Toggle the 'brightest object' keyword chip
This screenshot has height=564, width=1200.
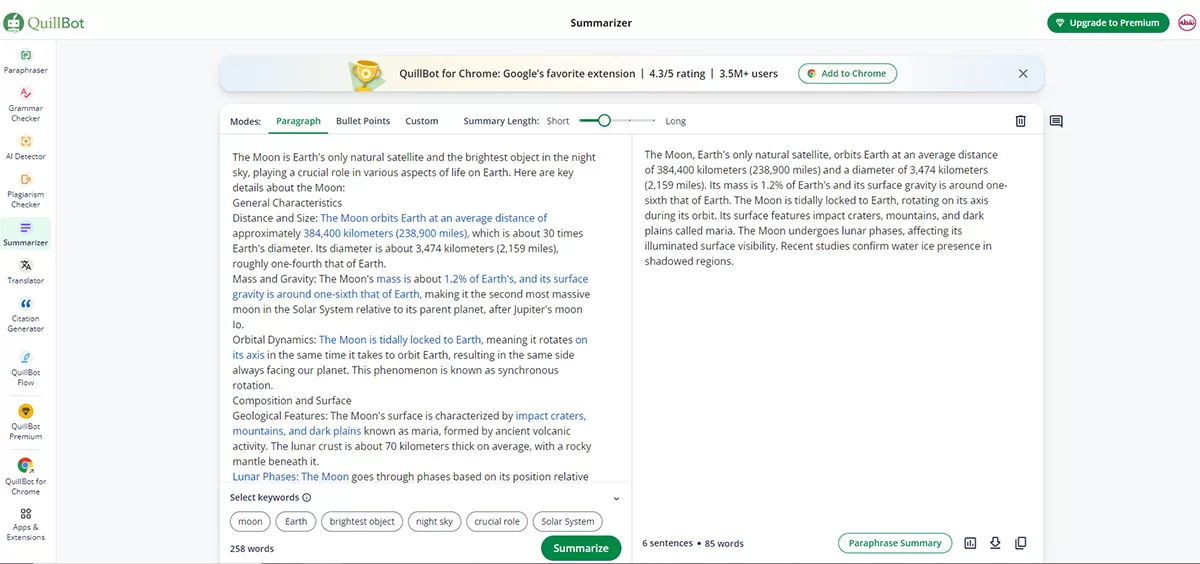[362, 521]
